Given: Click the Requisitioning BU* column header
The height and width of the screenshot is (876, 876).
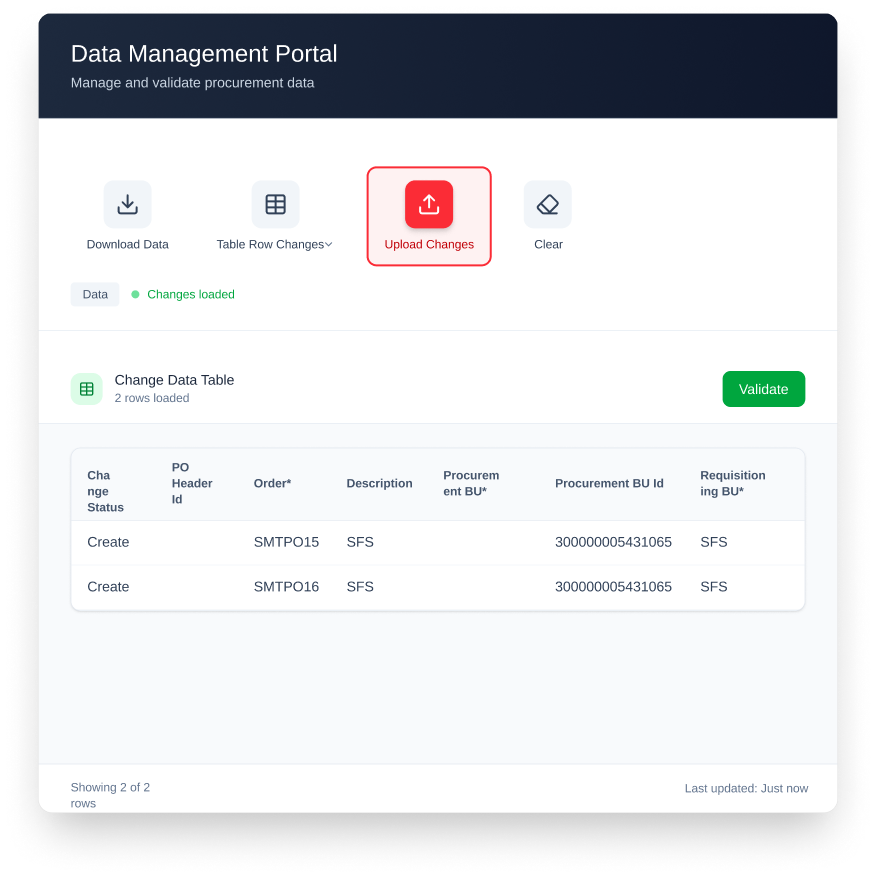Looking at the screenshot, I should (x=732, y=483).
